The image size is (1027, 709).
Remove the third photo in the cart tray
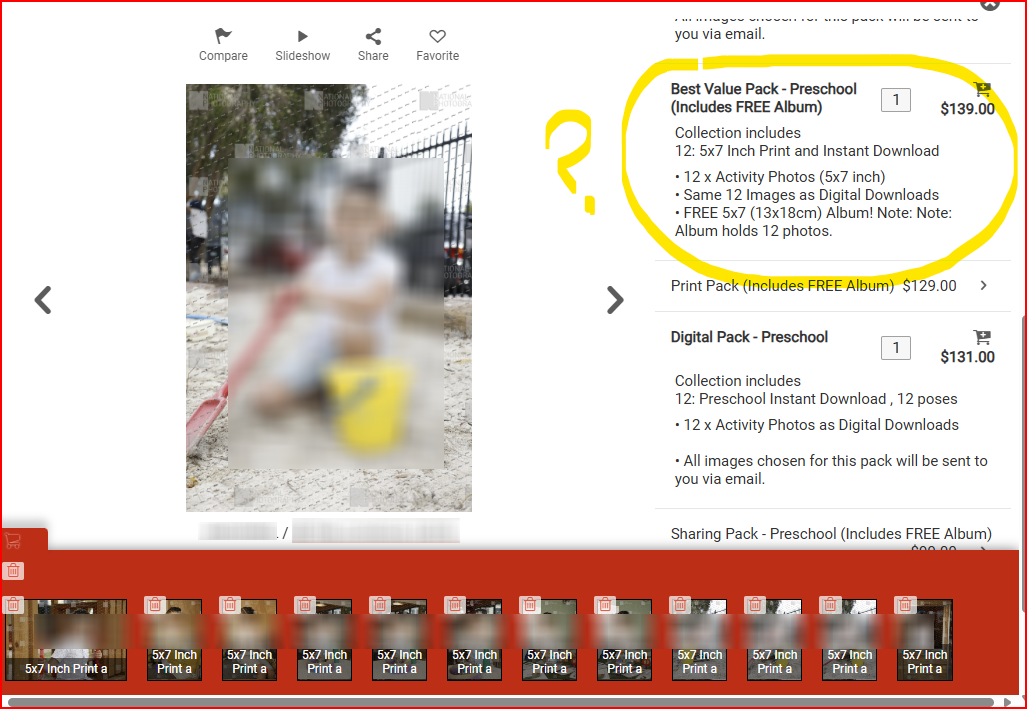click(x=230, y=604)
